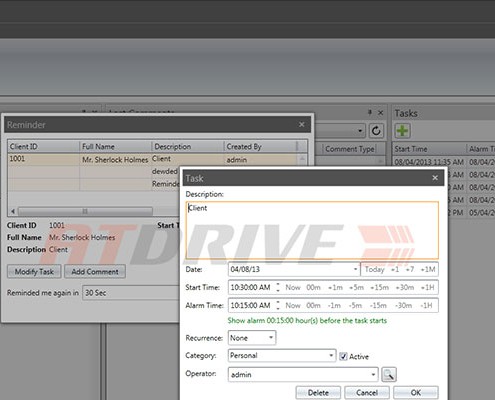Select the task row 08/04/2013 11:35 AM
This screenshot has height=400, width=495.
point(443,162)
